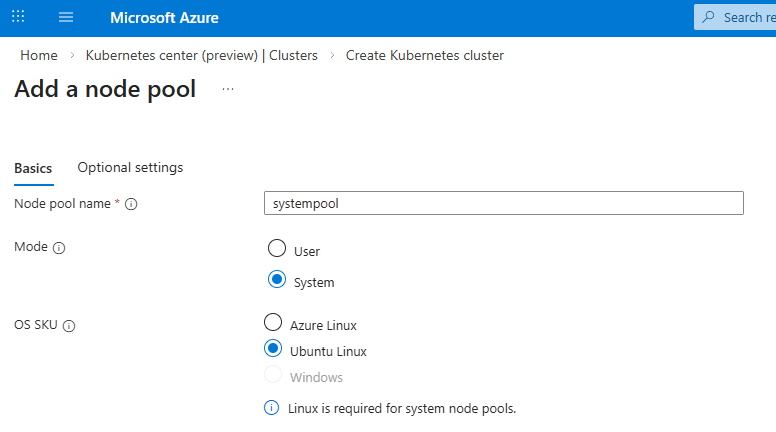The width and height of the screenshot is (776, 432).
Task: Open Kubernetes center Clusters breadcrumb link
Action: (201, 55)
